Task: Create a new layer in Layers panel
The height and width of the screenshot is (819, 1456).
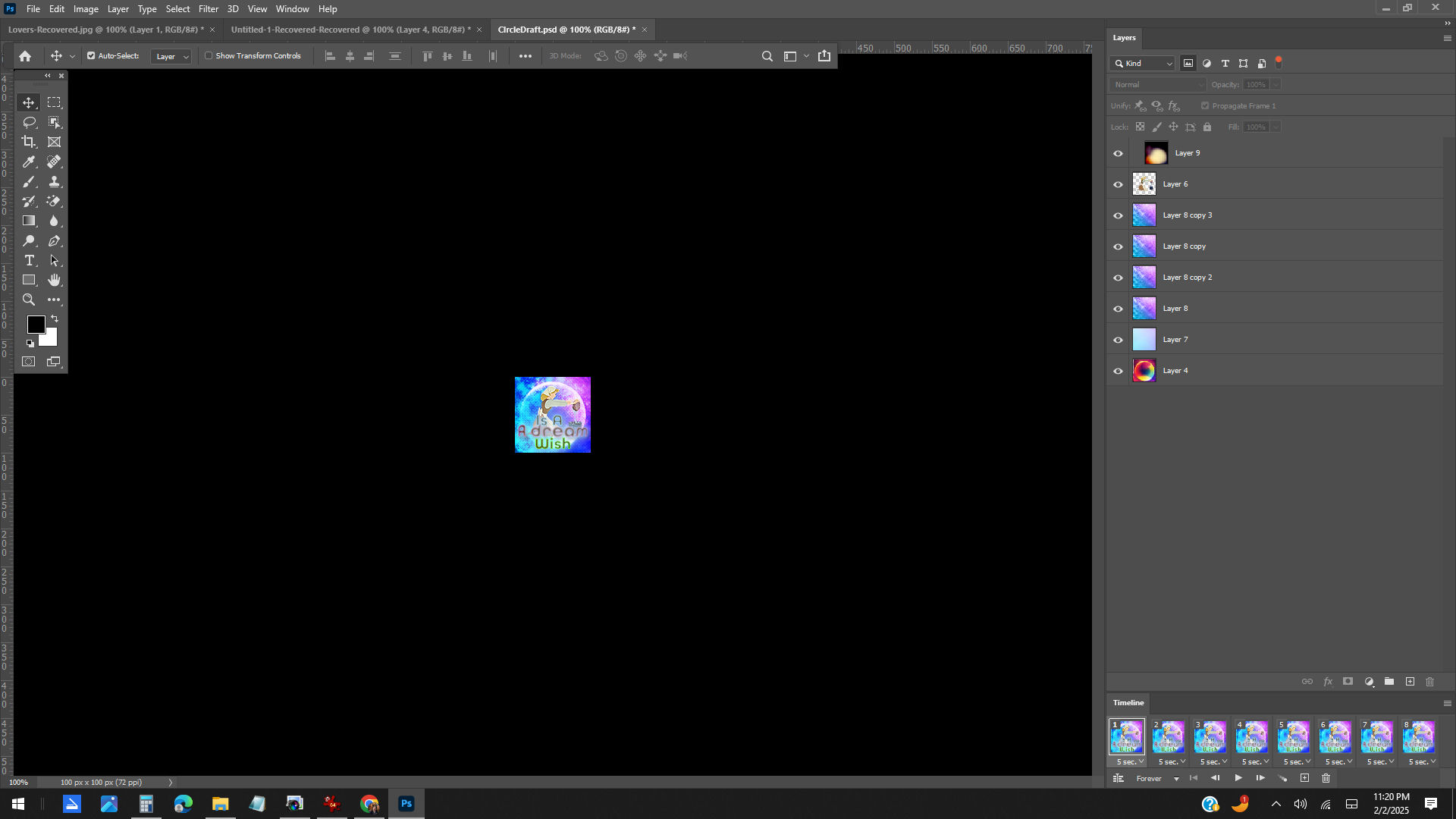Action: tap(1410, 682)
